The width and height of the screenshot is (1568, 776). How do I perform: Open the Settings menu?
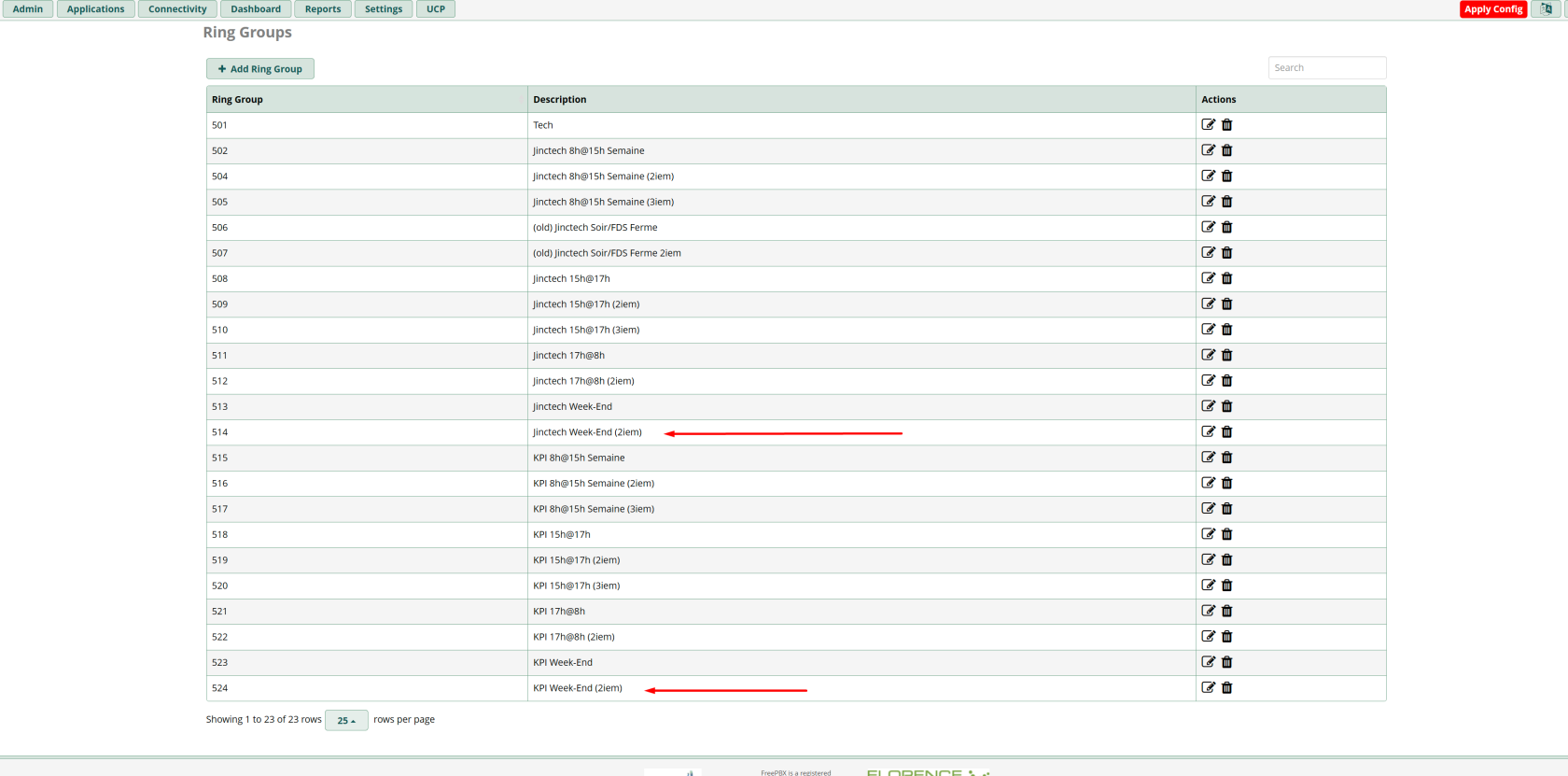coord(384,9)
